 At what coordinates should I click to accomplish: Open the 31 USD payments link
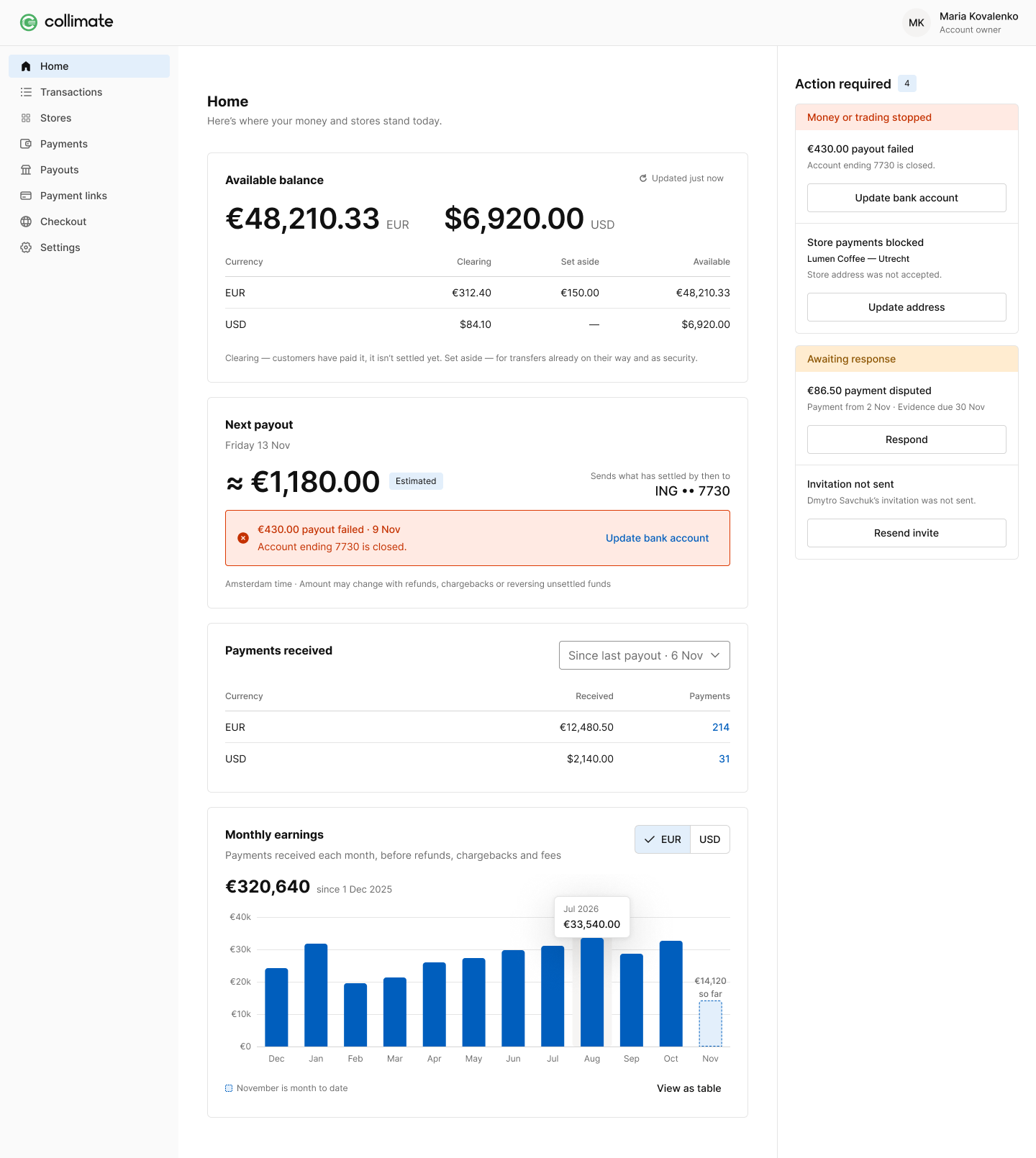(x=724, y=759)
